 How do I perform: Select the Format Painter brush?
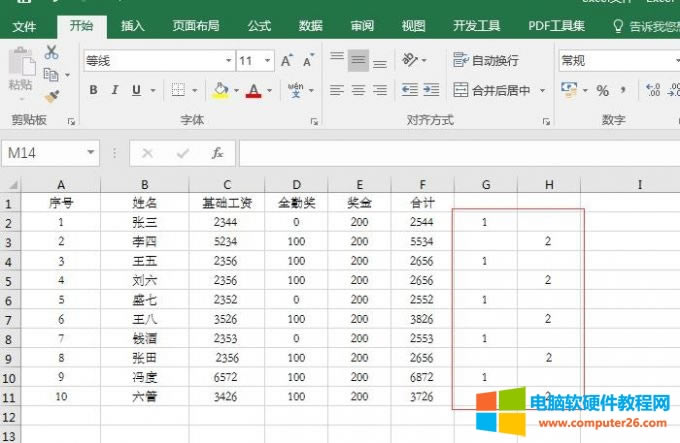(x=51, y=96)
